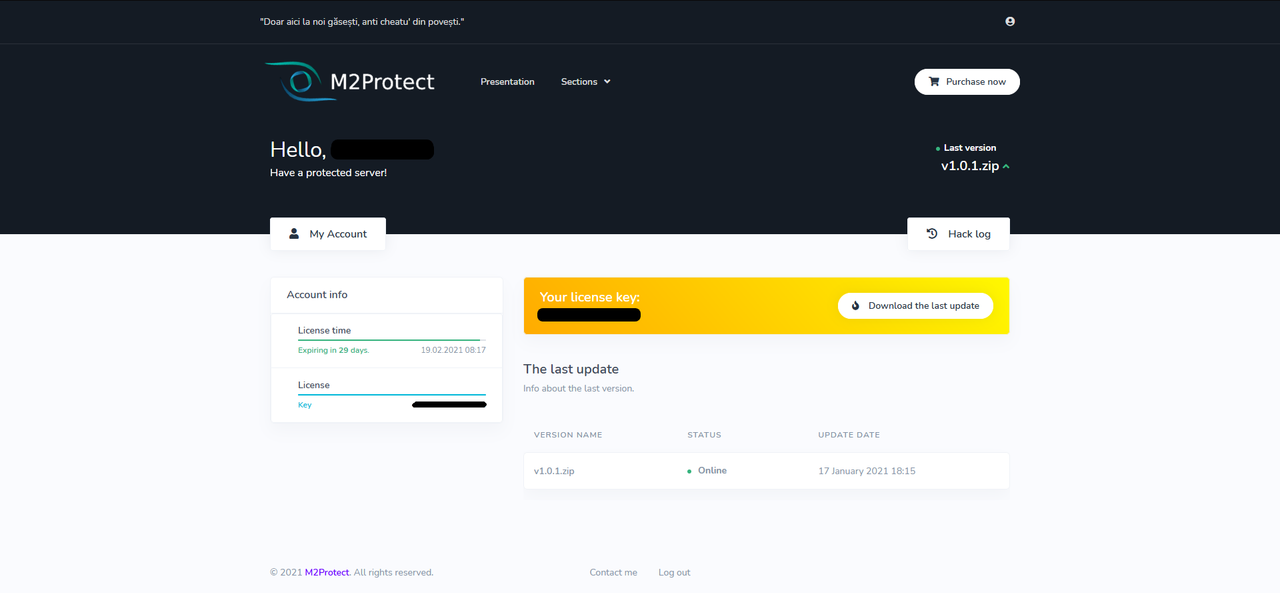
Task: Select v1.0.1.zip in the version table
Action: 554,471
